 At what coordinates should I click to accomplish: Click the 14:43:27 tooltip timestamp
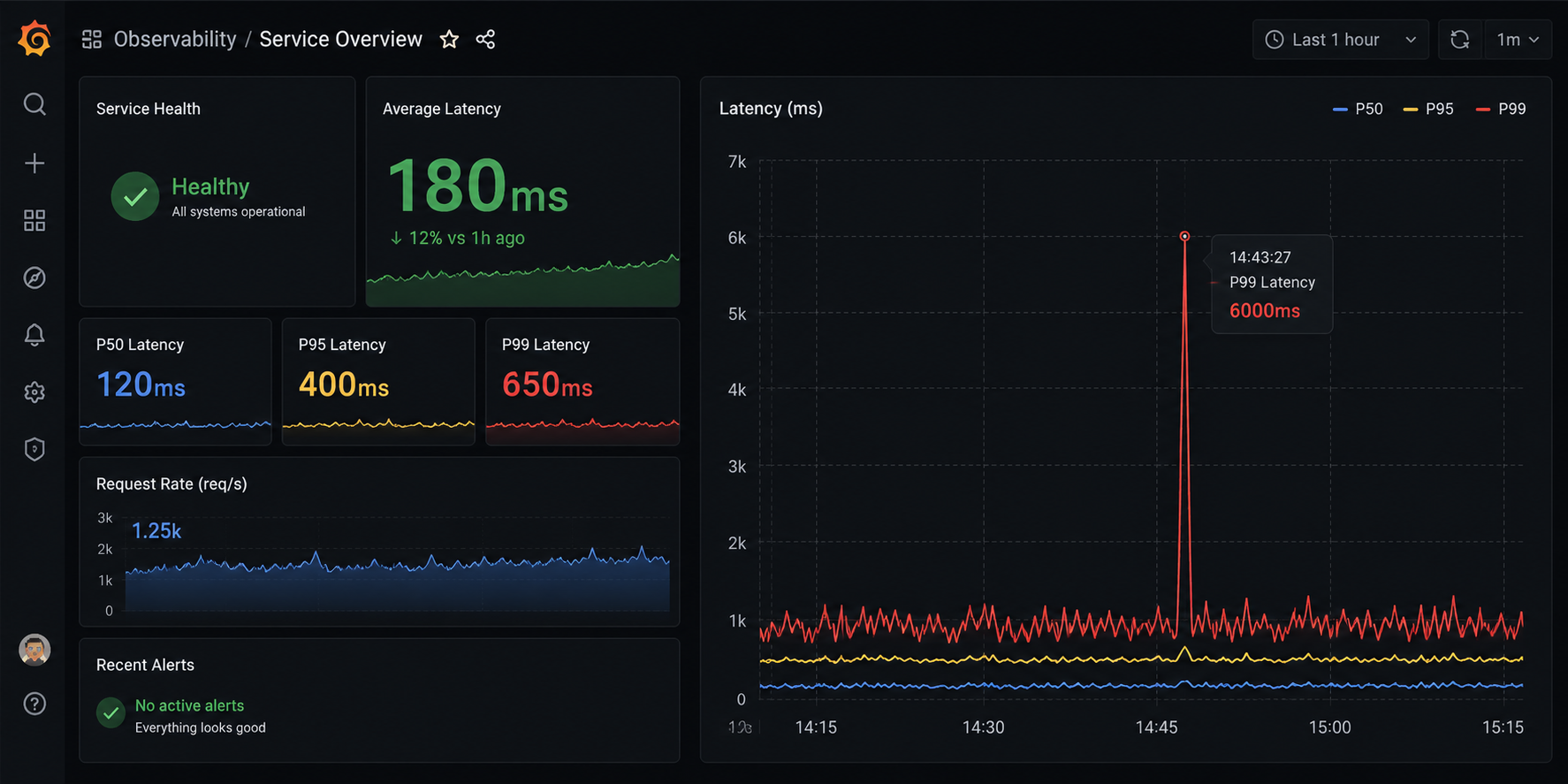[x=1260, y=257]
